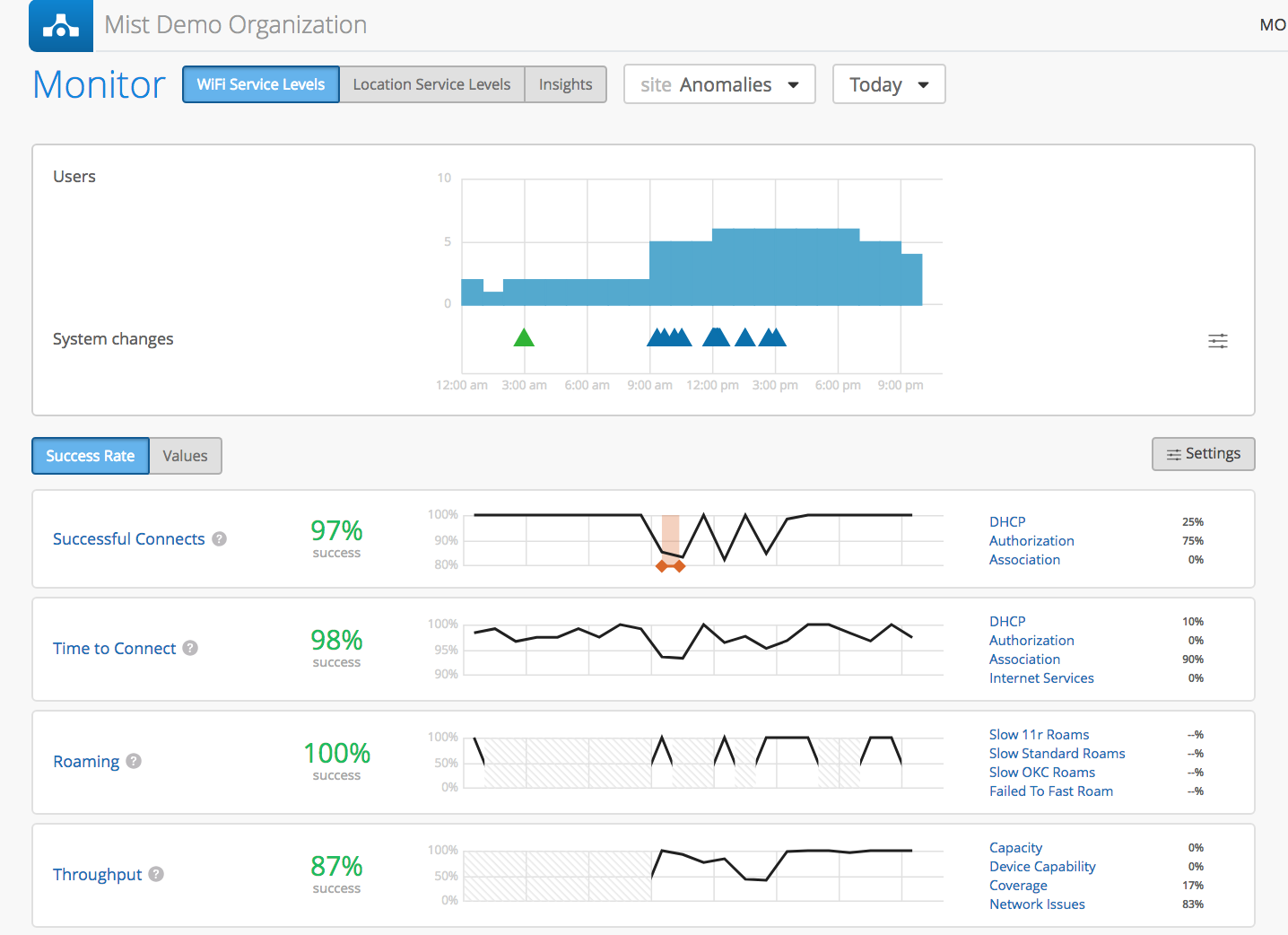Open chart options sliders icon in Users panel
Viewport: 1288px width, 935px height.
pyautogui.click(x=1218, y=341)
